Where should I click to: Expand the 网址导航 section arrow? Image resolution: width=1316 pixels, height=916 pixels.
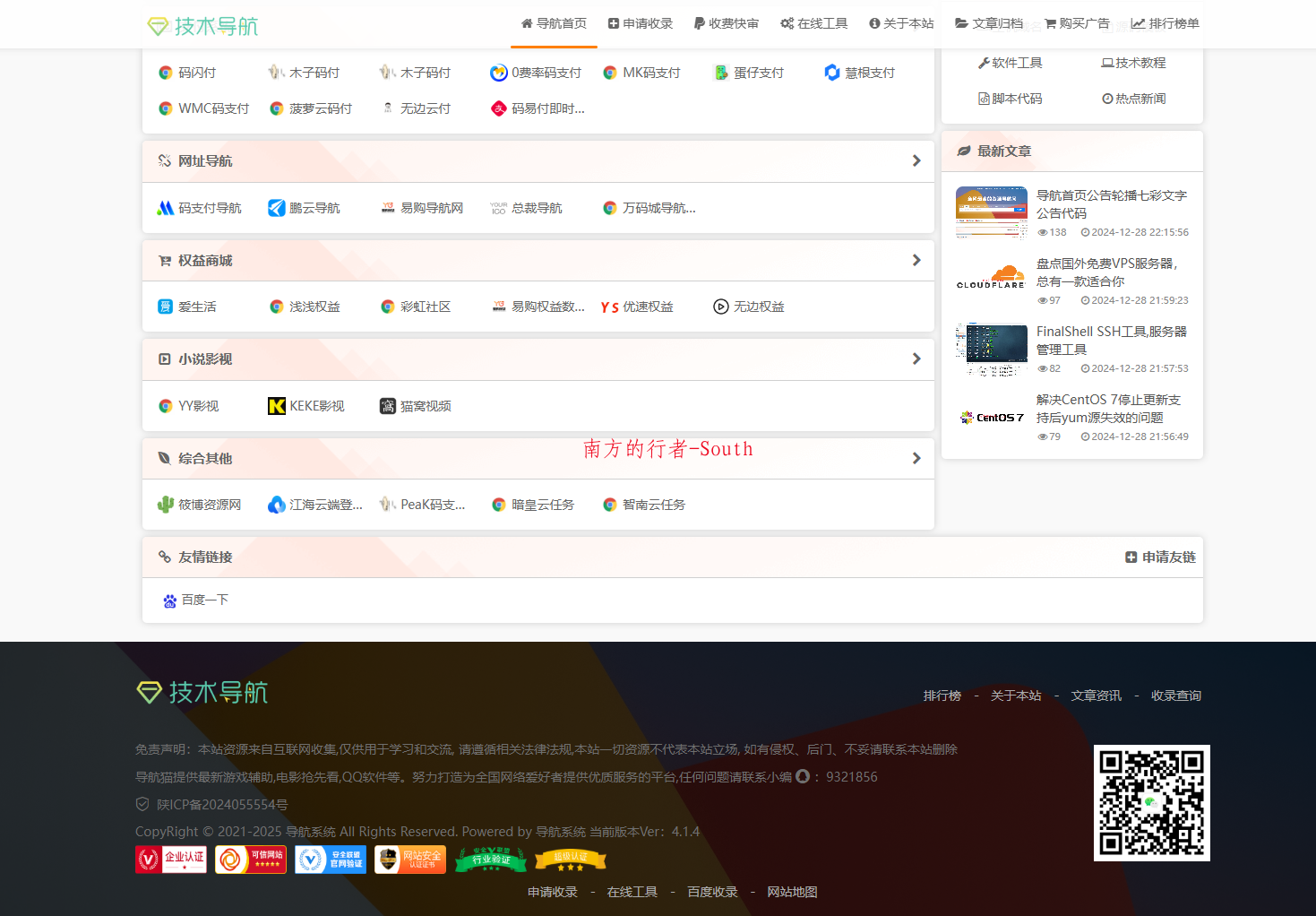coord(916,160)
